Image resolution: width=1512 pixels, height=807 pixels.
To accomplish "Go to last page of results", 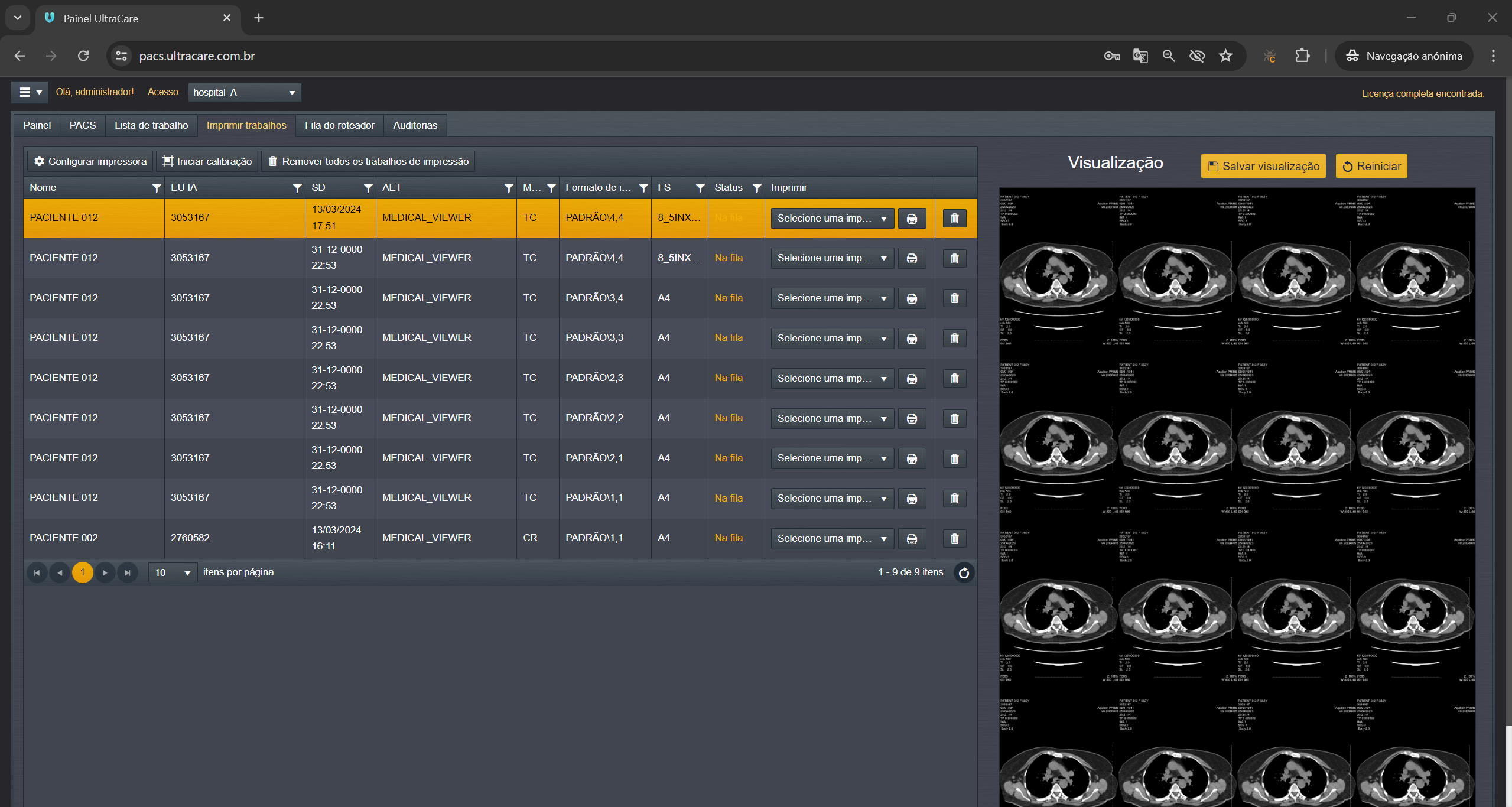I will pos(128,572).
